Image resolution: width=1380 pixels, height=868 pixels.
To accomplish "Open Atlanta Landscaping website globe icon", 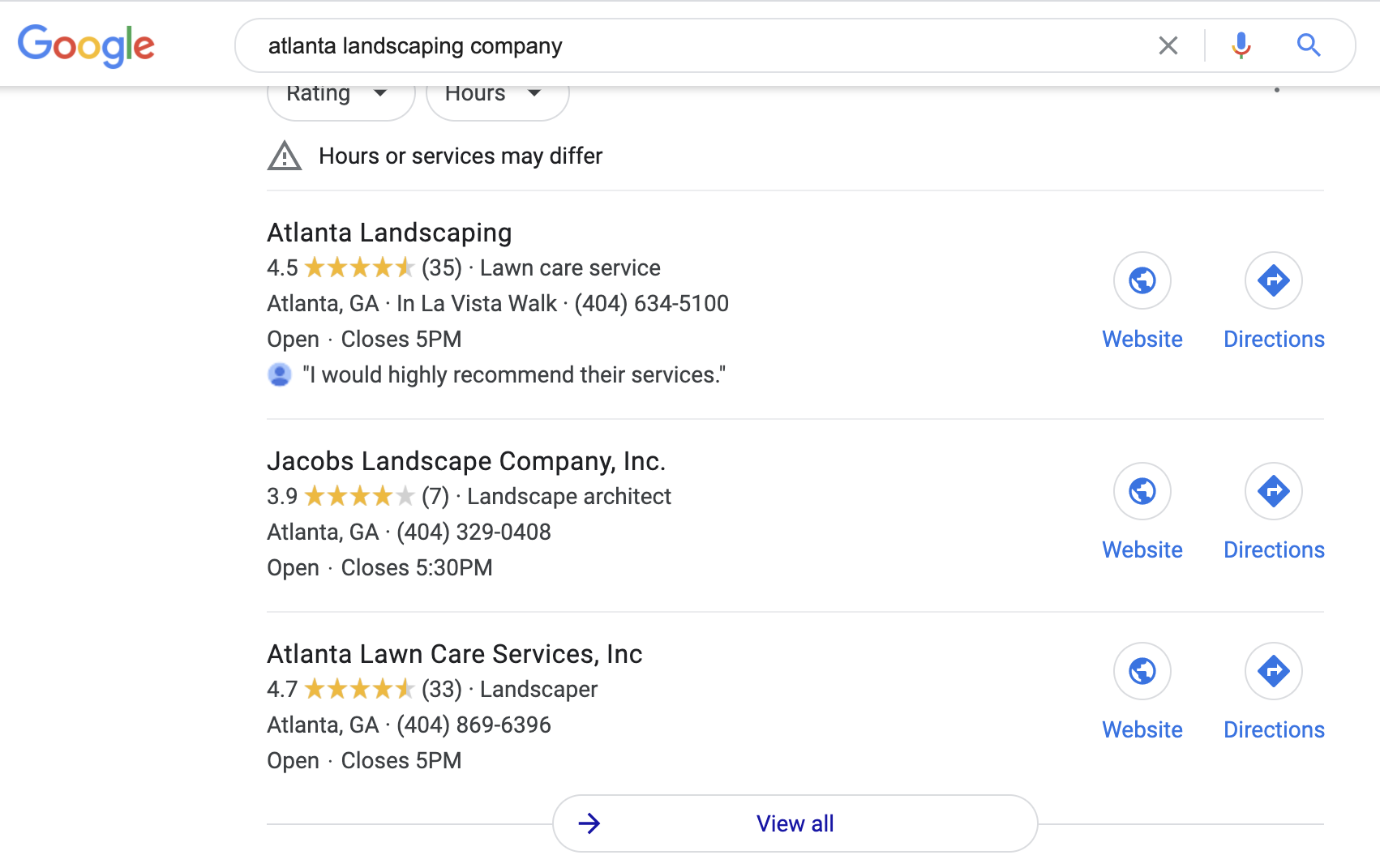I will click(x=1142, y=280).
